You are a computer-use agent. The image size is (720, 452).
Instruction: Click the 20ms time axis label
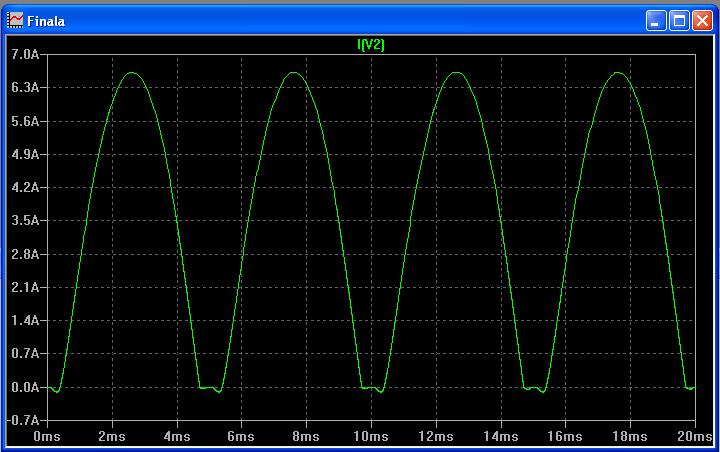[x=695, y=436]
